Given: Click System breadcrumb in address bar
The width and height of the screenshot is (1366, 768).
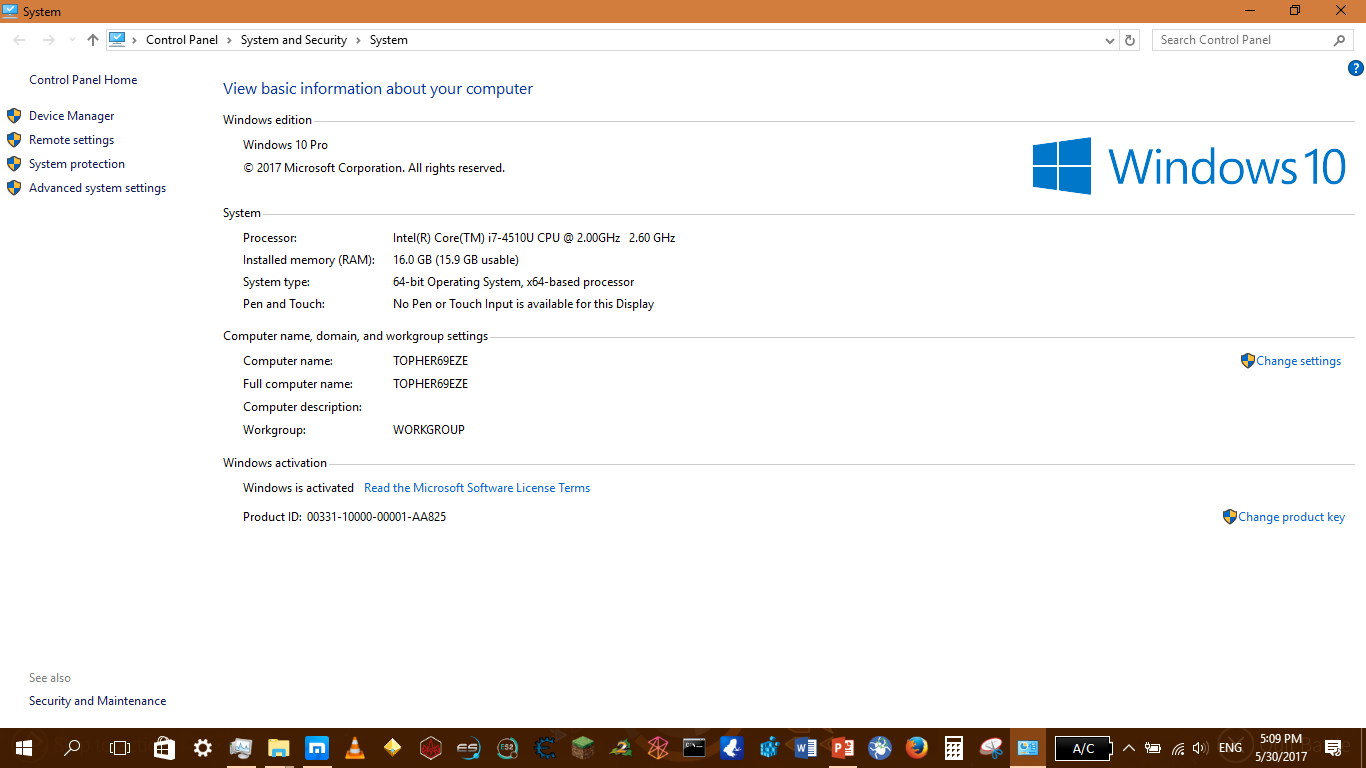Looking at the screenshot, I should pos(388,40).
